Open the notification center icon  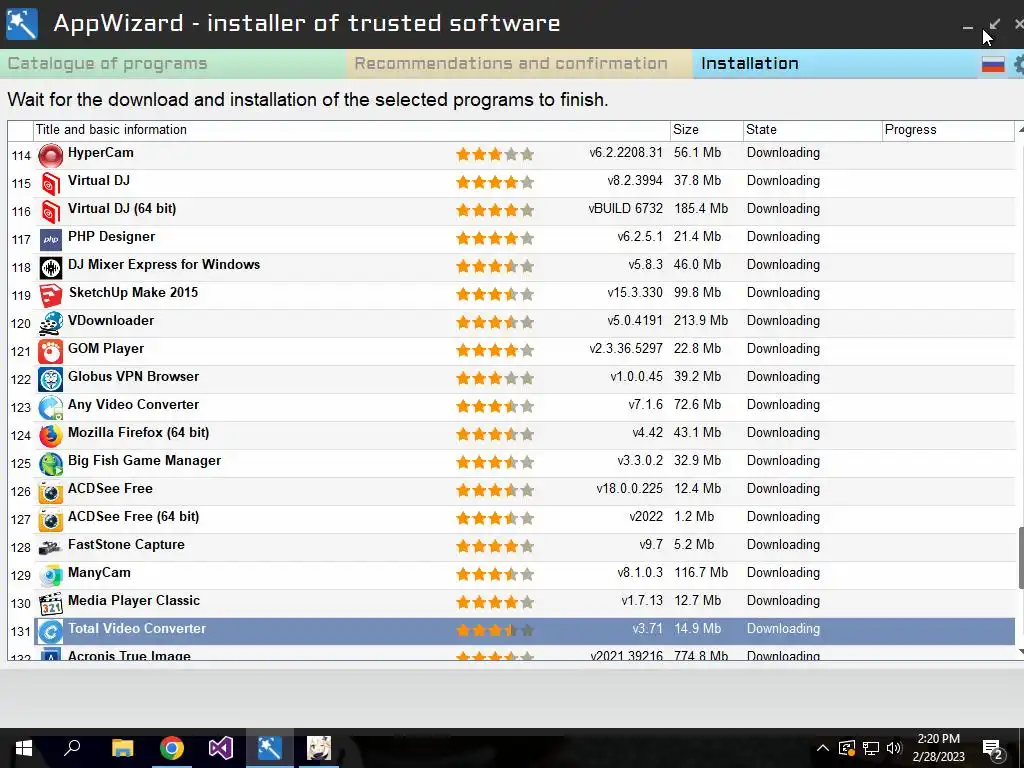coord(993,750)
